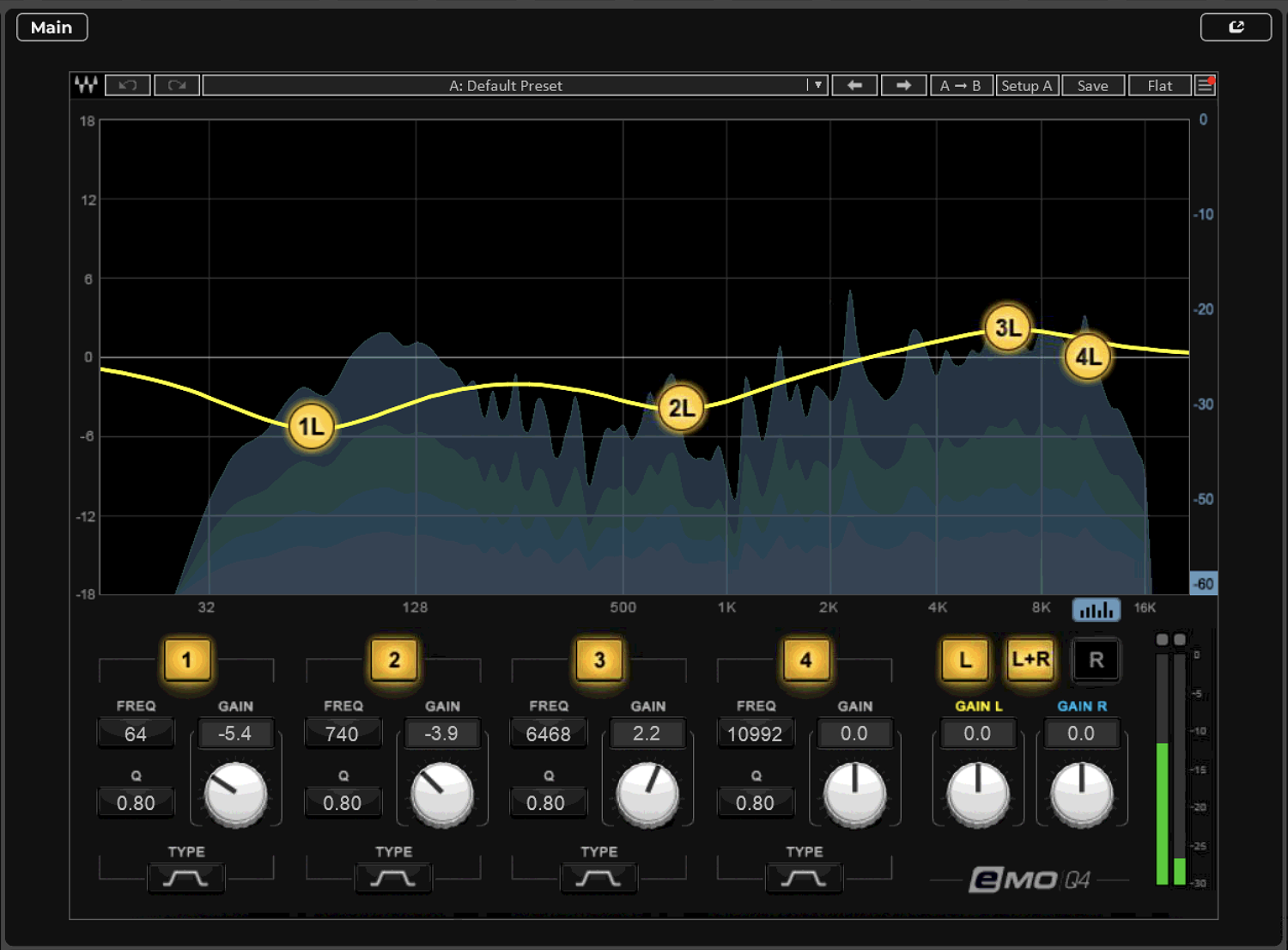The width and height of the screenshot is (1288, 950).
Task: Switch setup with Setup A button
Action: point(1027,85)
